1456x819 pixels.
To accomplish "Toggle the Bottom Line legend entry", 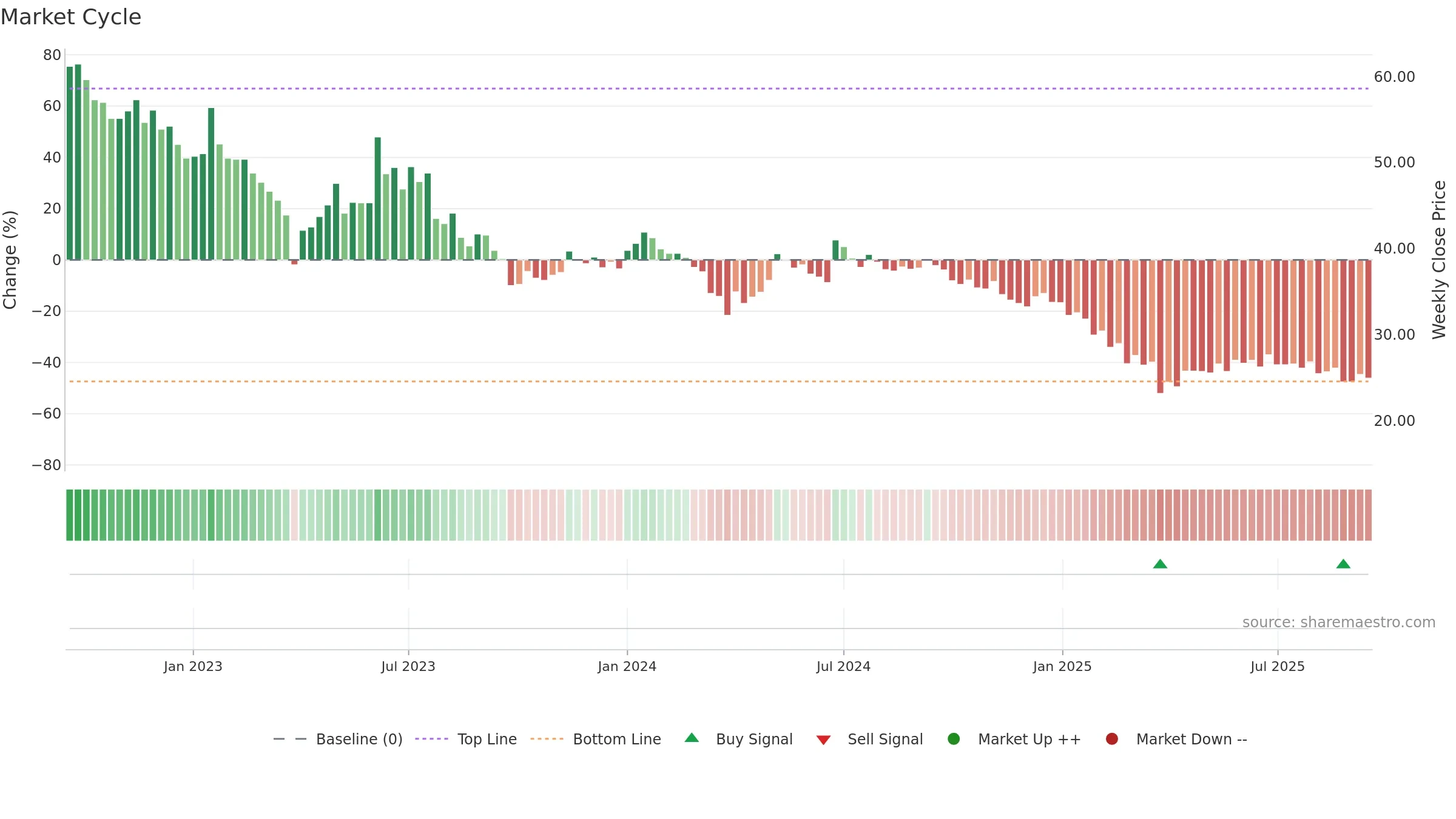I will [596, 739].
